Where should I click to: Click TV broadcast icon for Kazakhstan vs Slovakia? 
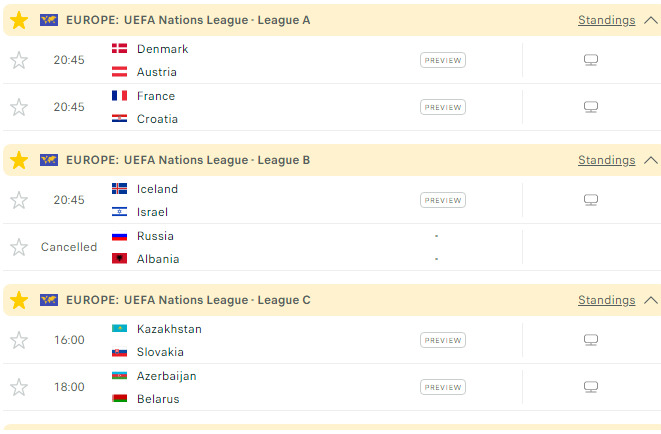[591, 340]
